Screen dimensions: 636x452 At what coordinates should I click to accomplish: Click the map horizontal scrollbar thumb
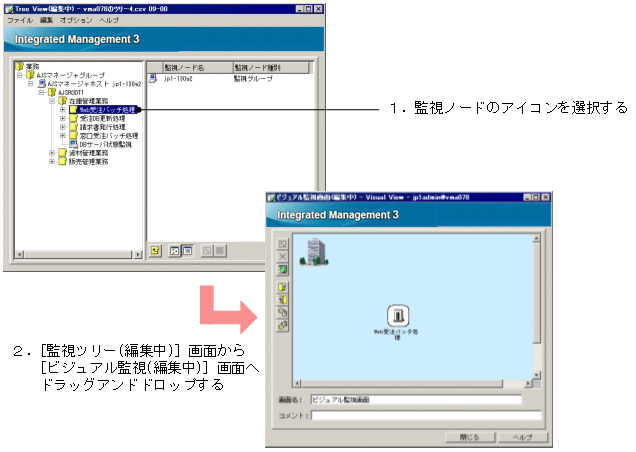tap(402, 383)
